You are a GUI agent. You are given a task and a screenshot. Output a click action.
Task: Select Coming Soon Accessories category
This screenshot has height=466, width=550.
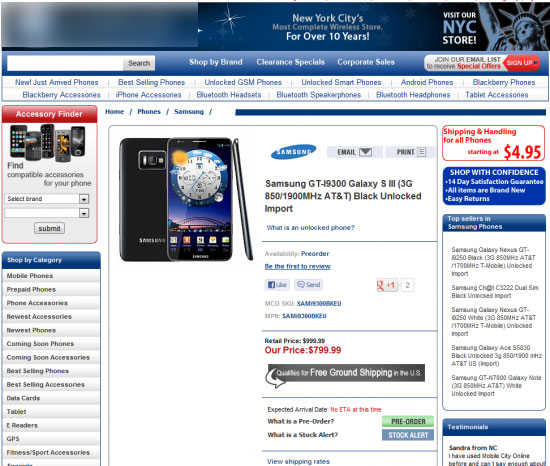(51, 358)
